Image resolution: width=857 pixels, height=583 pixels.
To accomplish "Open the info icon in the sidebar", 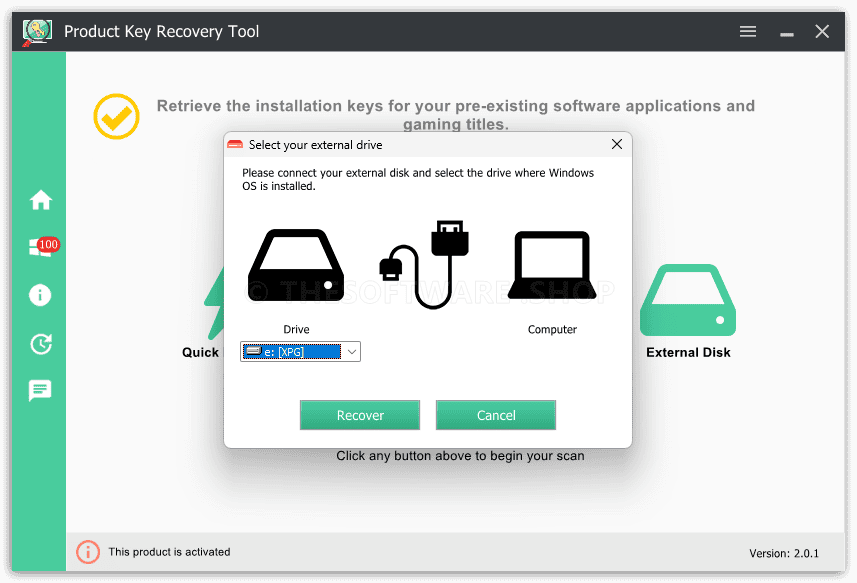I will 40,295.
